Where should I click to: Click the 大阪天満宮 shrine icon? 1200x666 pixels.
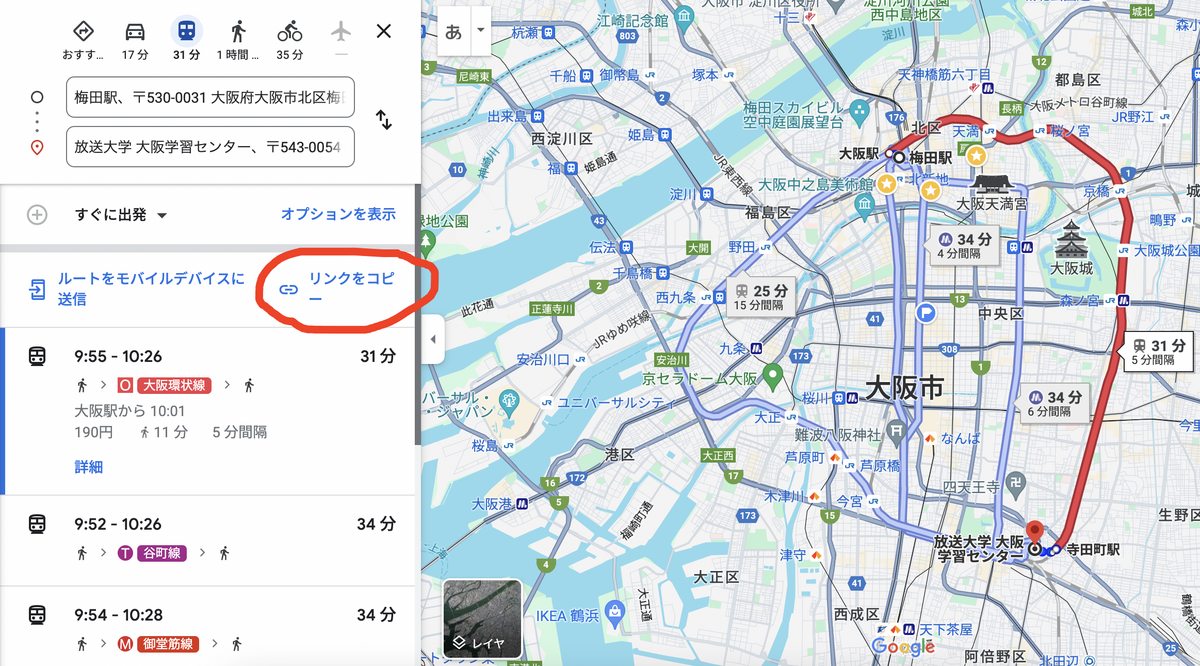(993, 183)
